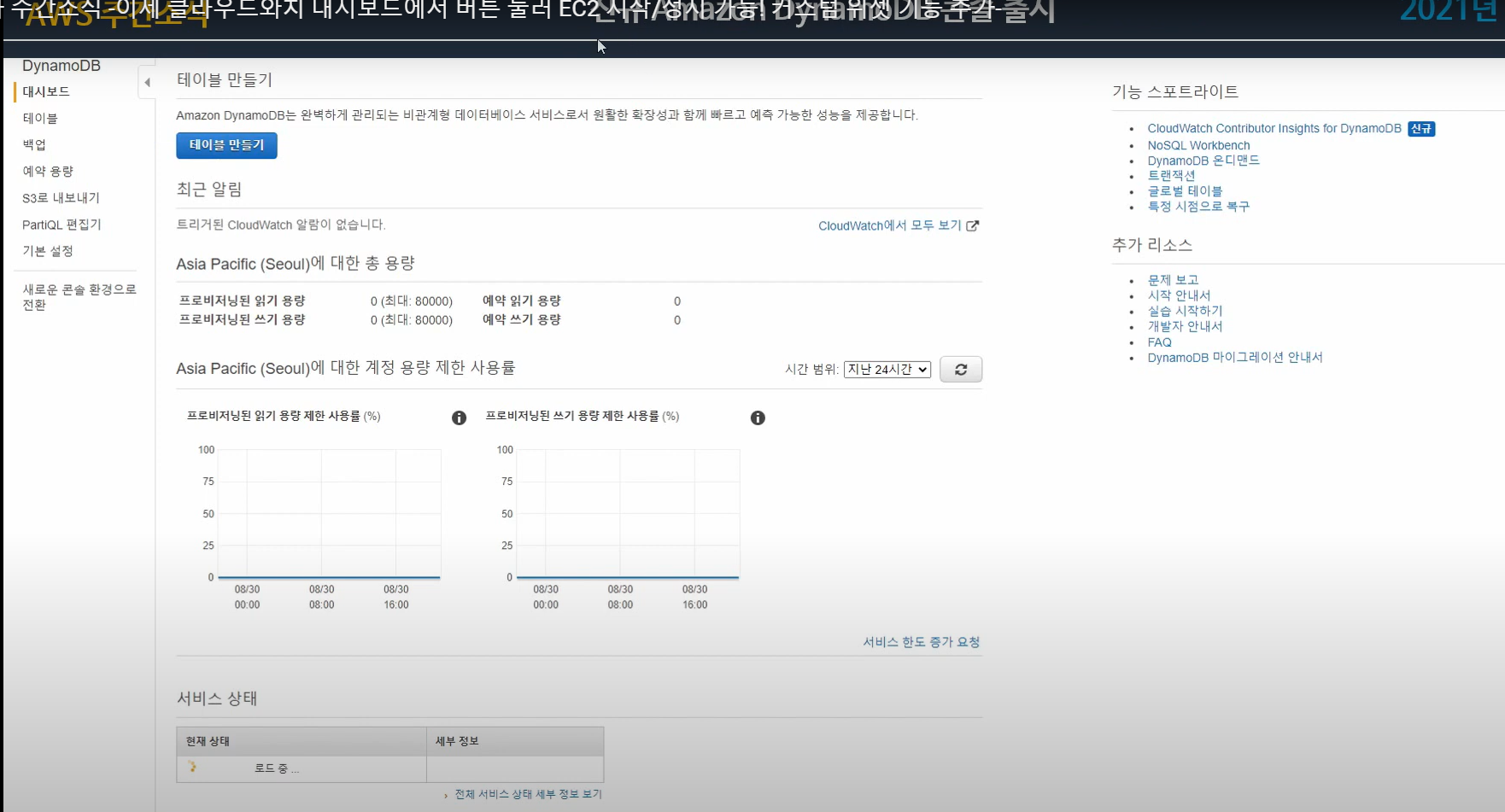This screenshot has height=812, width=1505.
Task: Open 전체 서비스 상태 세부 정보 보기 link
Action: pyautogui.click(x=528, y=794)
